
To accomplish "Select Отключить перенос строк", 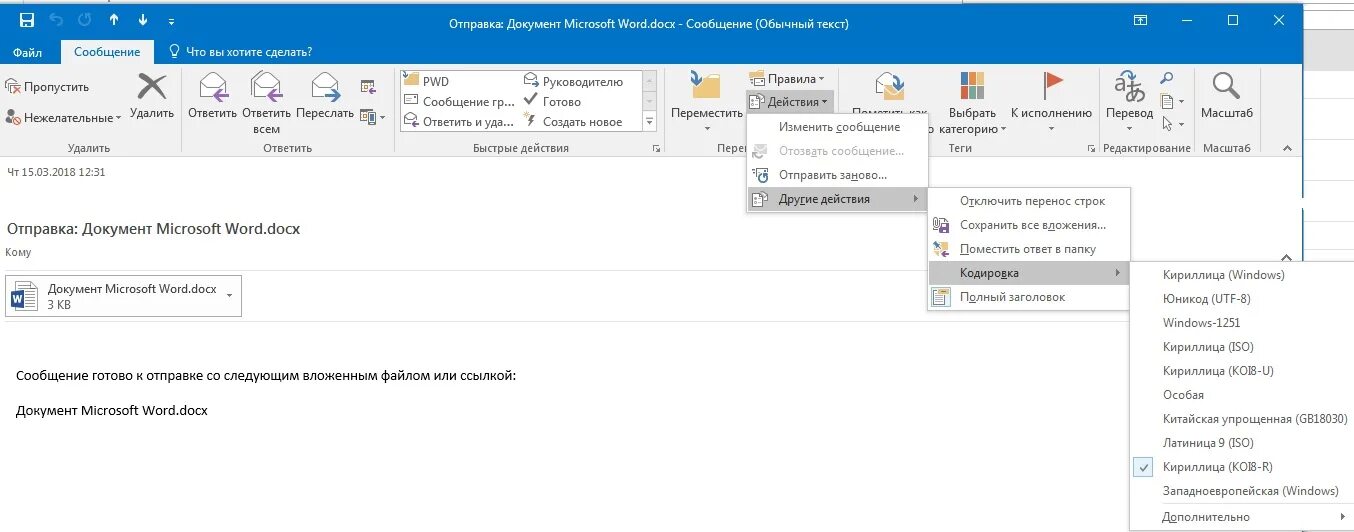I will point(1029,201).
